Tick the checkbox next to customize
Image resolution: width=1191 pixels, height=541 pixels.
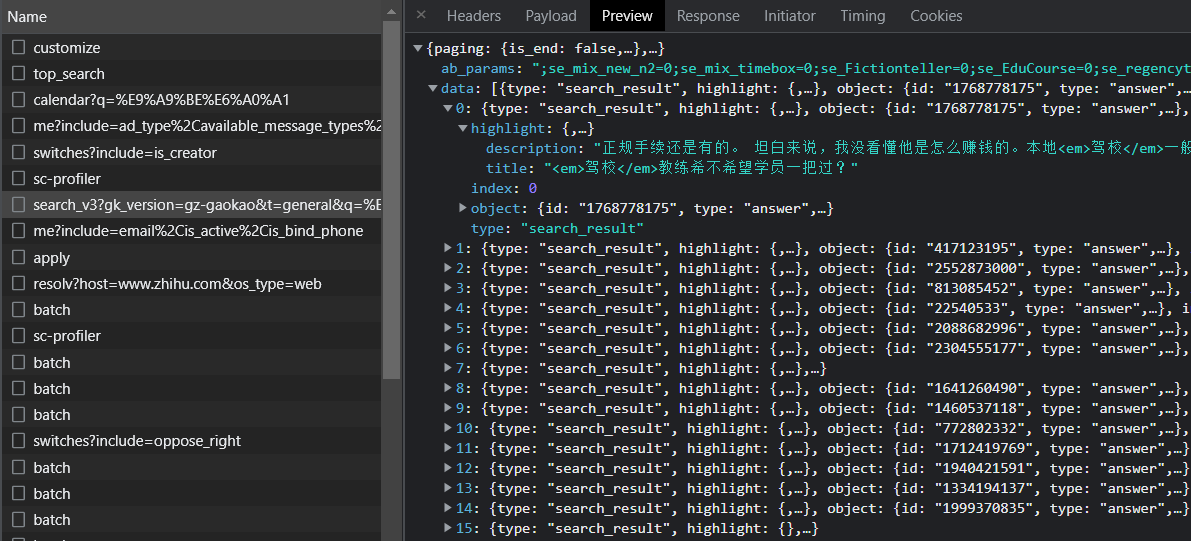(x=18, y=47)
